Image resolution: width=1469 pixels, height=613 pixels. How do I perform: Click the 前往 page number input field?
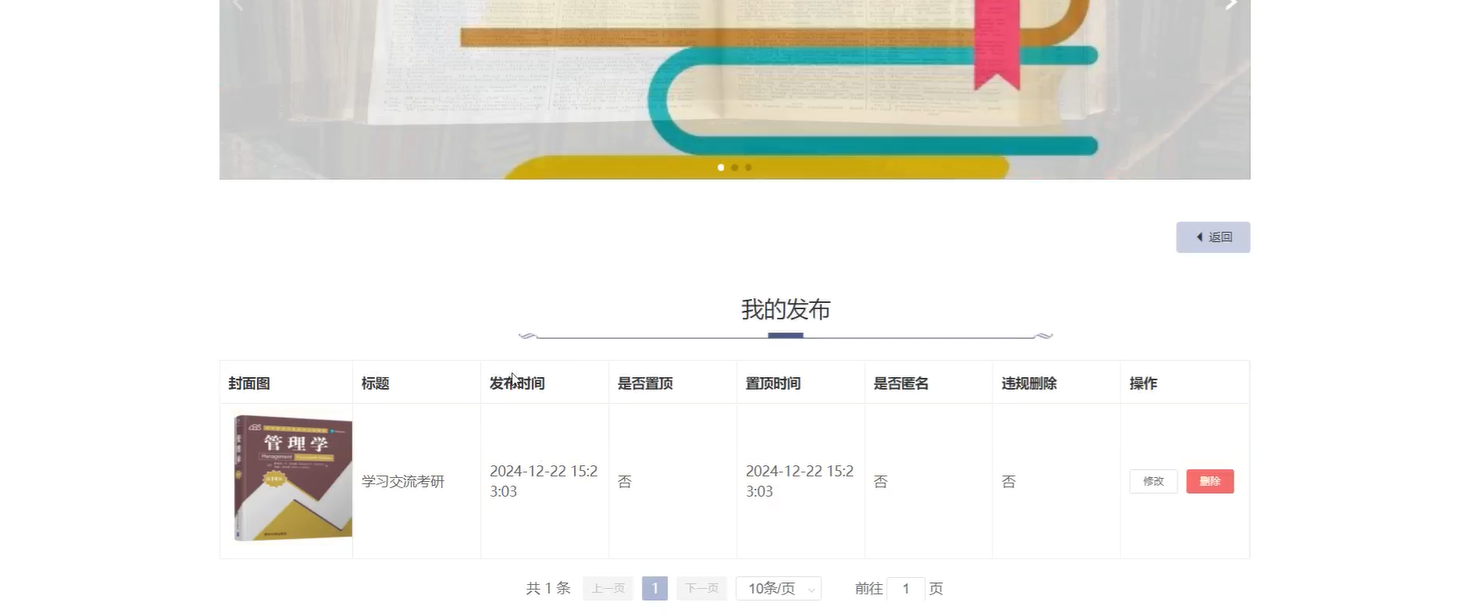904,587
